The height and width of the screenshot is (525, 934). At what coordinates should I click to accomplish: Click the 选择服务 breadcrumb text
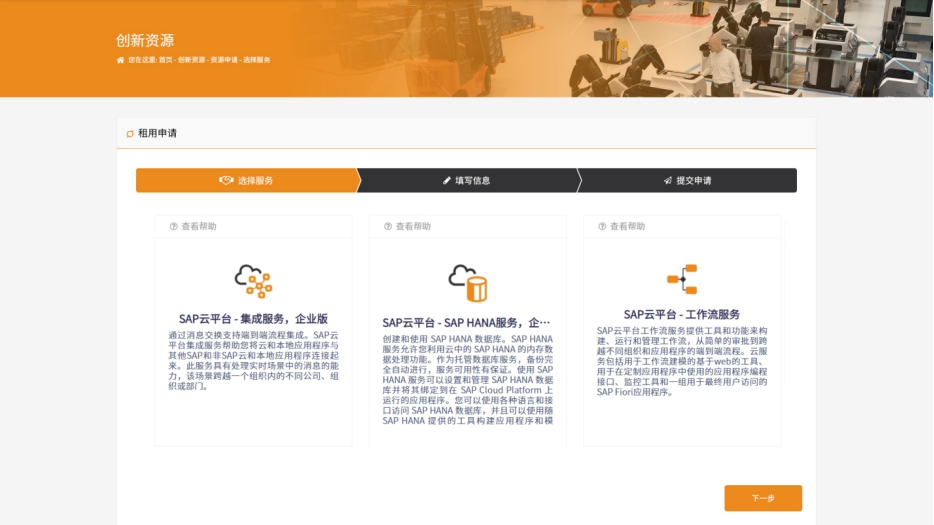tap(257, 60)
